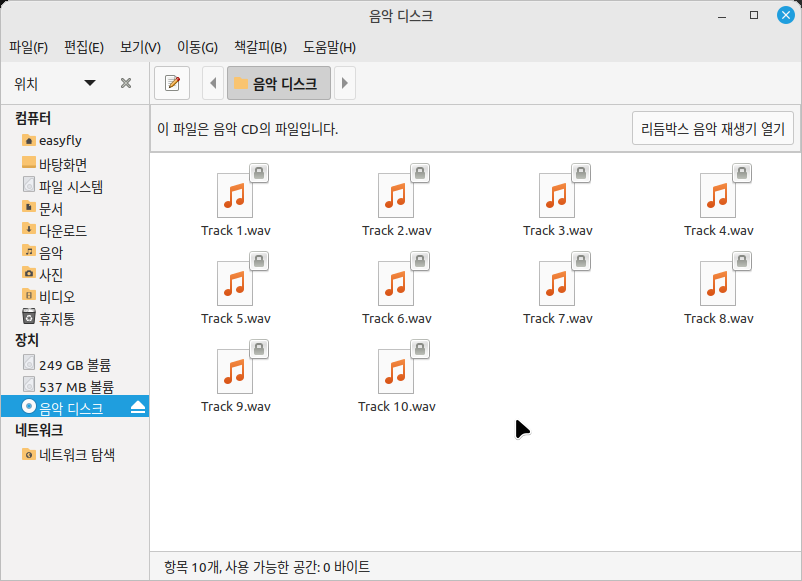Select the Track 5.wav file icon

tap(235, 283)
